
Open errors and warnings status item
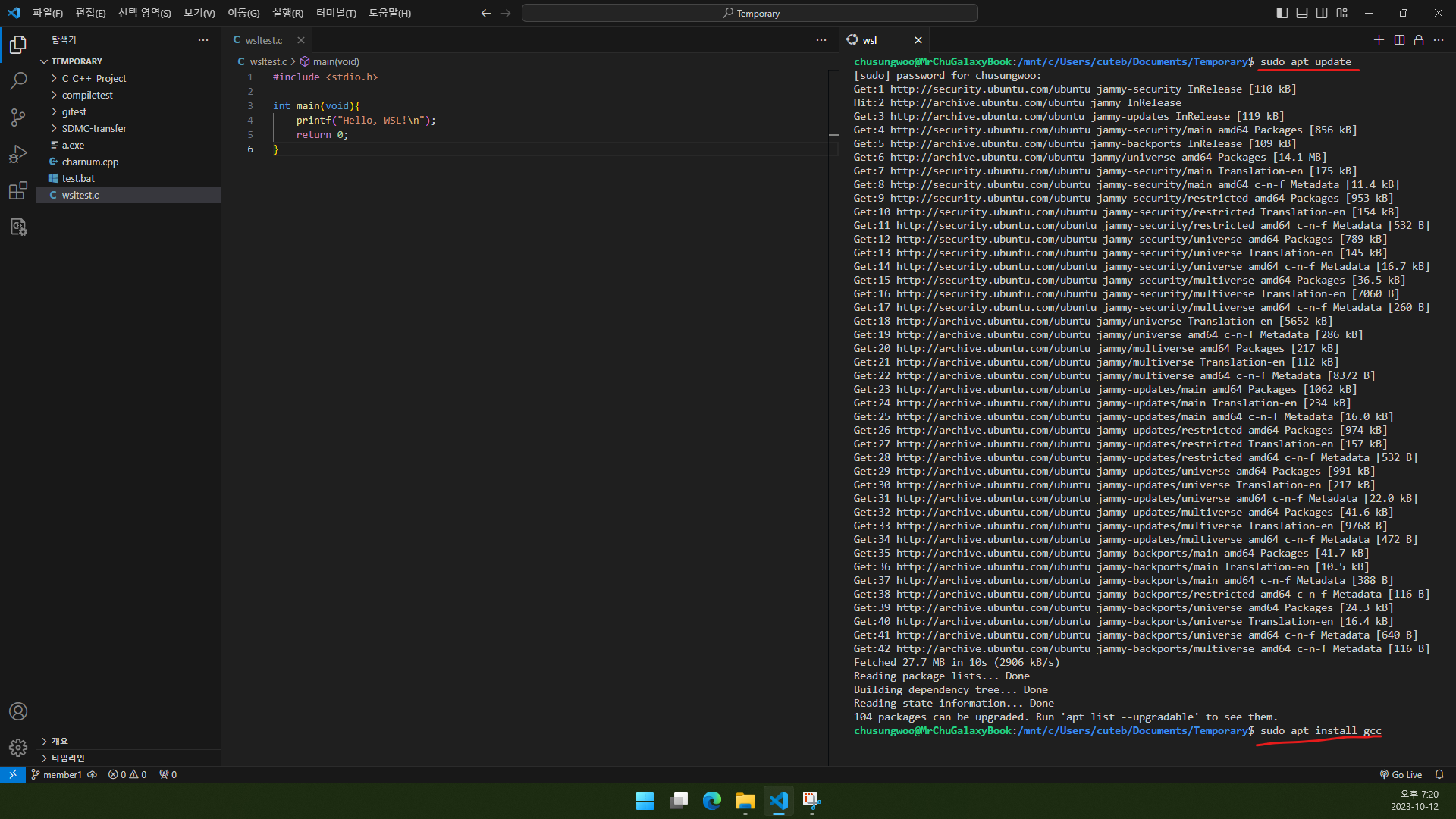[x=127, y=774]
